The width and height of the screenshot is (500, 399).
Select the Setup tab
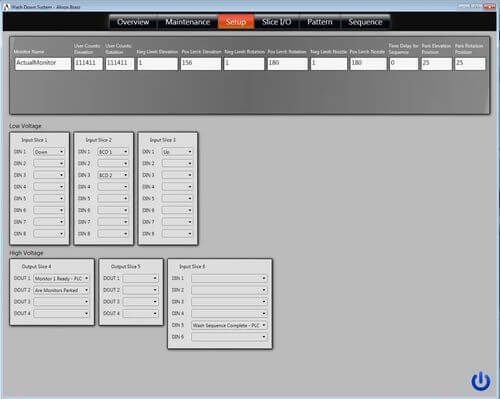(x=236, y=22)
